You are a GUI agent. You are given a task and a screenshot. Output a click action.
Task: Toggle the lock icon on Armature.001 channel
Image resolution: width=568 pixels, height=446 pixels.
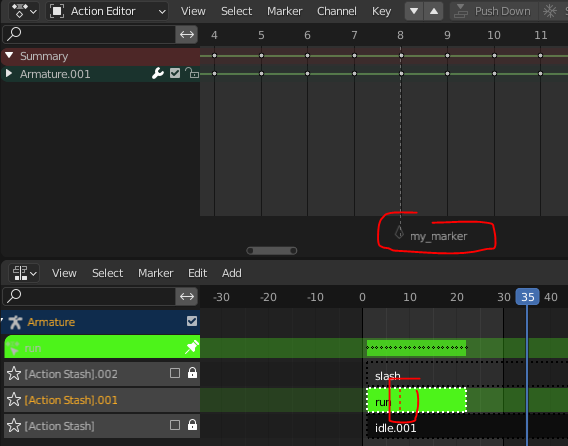click(192, 73)
